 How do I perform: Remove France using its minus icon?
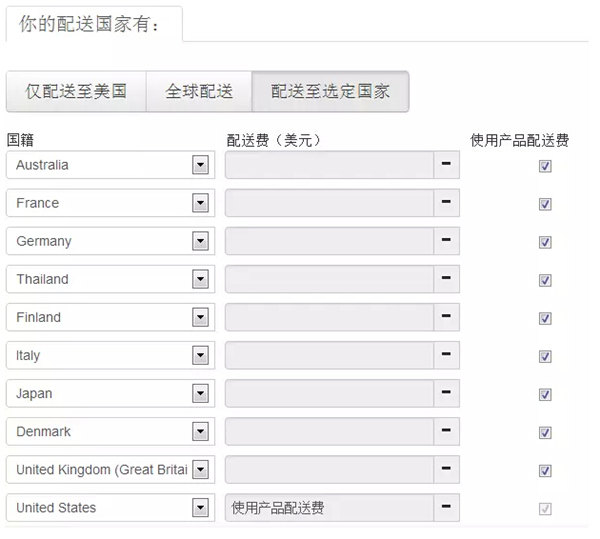click(x=446, y=203)
